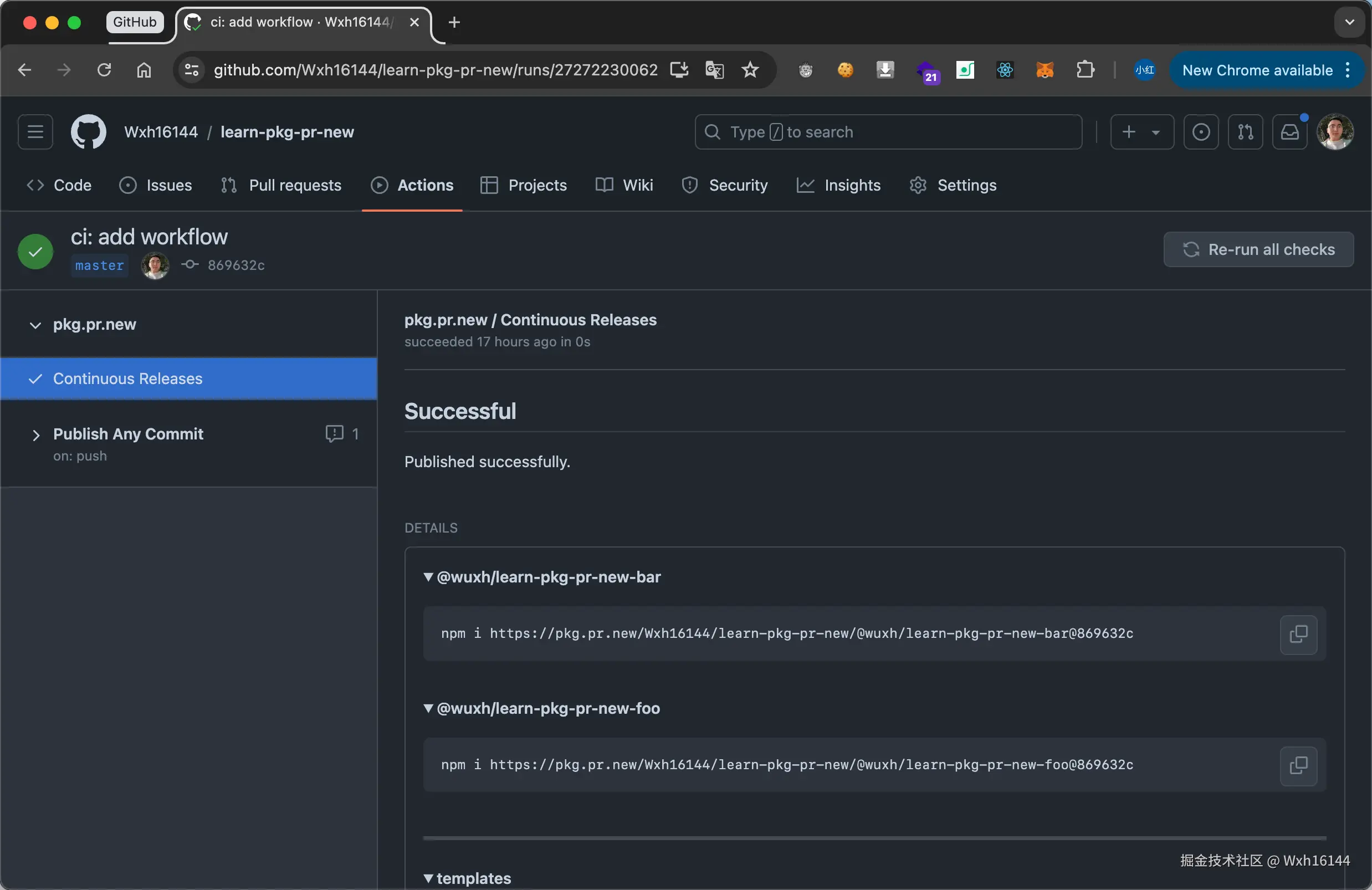Expand the Publish Any Commit workflow
The width and height of the screenshot is (1372, 890).
[36, 434]
